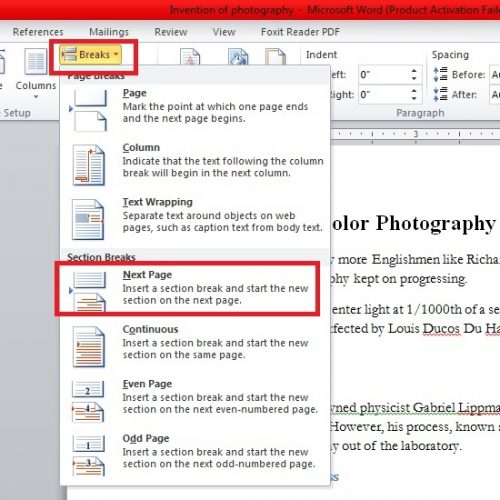The height and width of the screenshot is (500, 500).
Task: Open the References ribbon tab
Action: pyautogui.click(x=38, y=32)
